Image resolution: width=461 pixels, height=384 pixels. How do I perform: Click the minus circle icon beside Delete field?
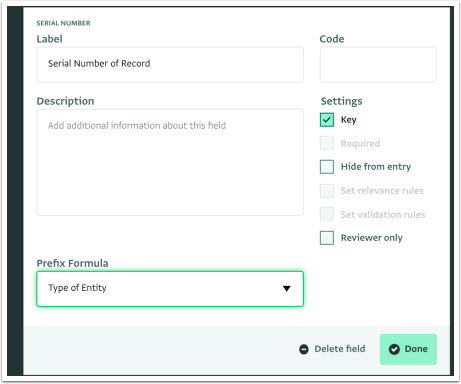coord(304,349)
